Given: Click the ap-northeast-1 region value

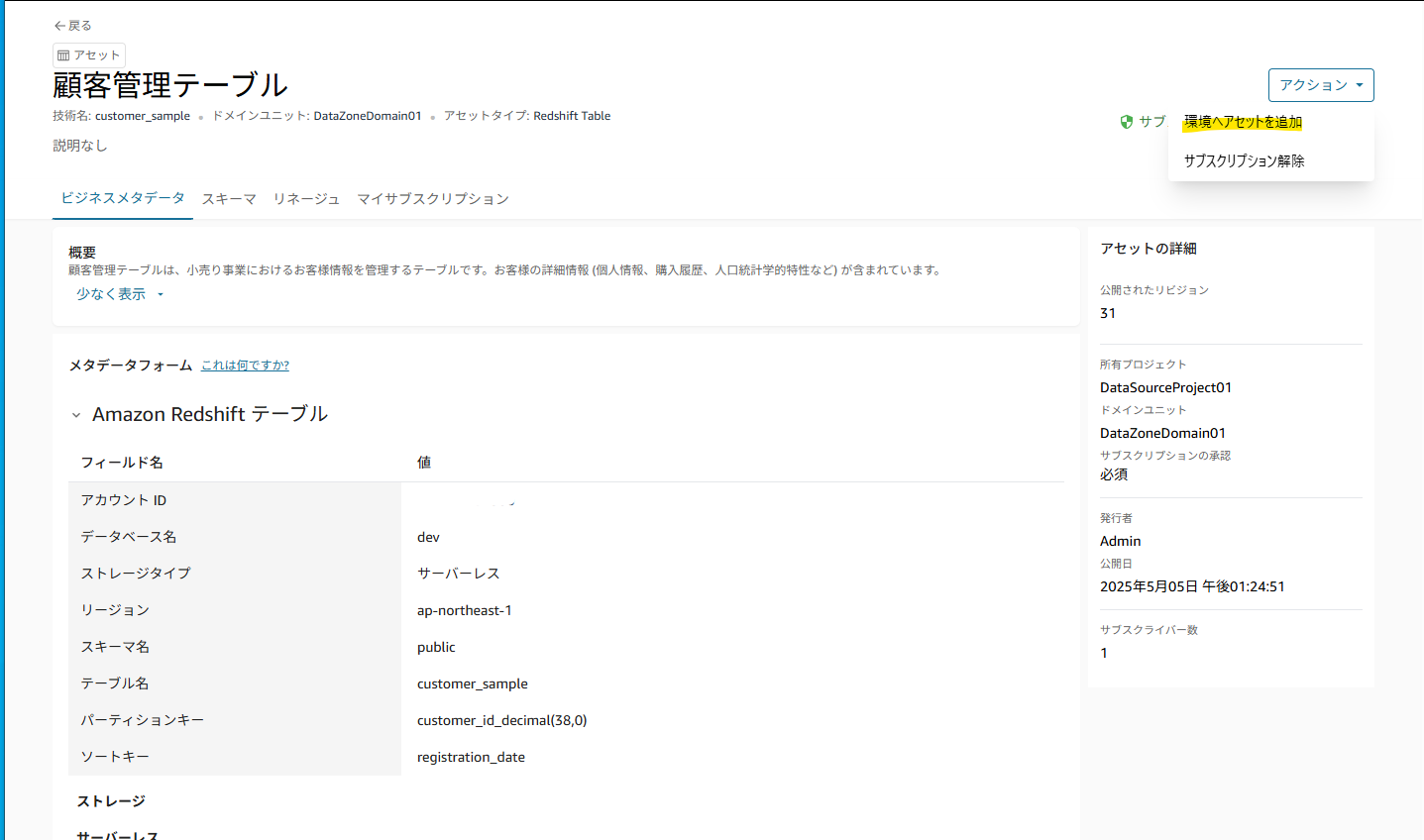Looking at the screenshot, I should (x=464, y=610).
